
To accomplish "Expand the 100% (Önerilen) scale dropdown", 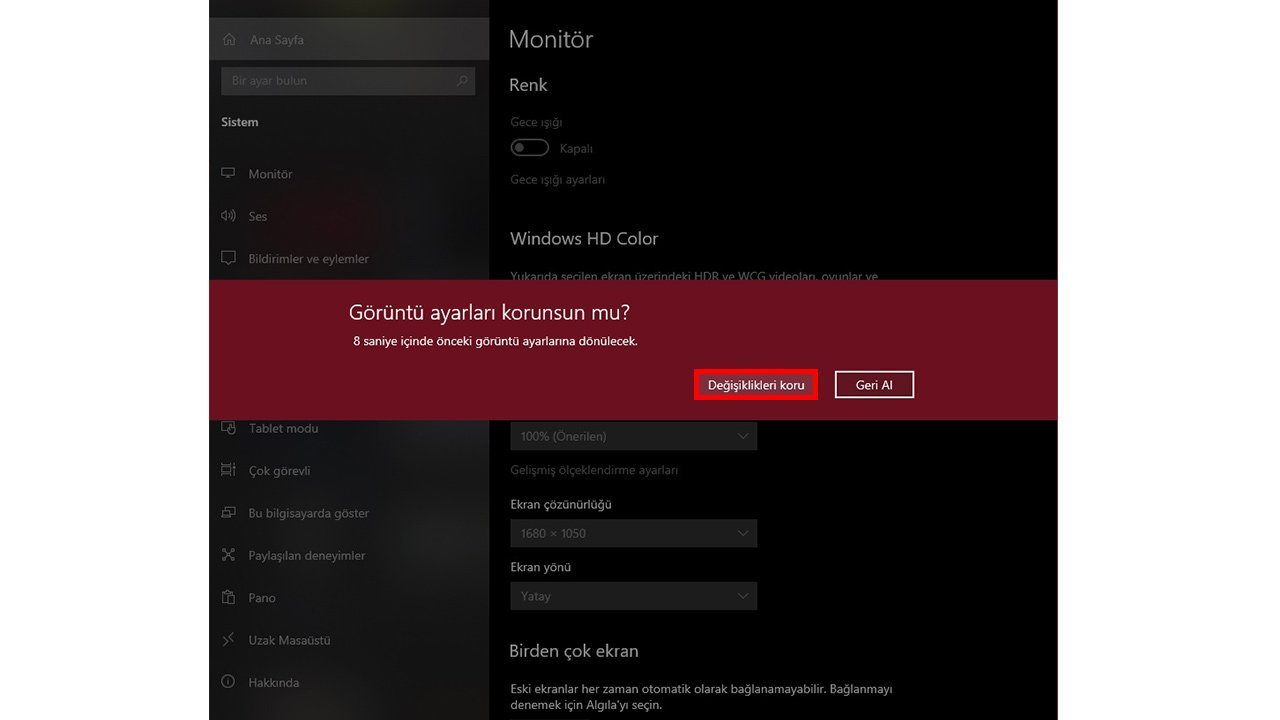I will (633, 436).
